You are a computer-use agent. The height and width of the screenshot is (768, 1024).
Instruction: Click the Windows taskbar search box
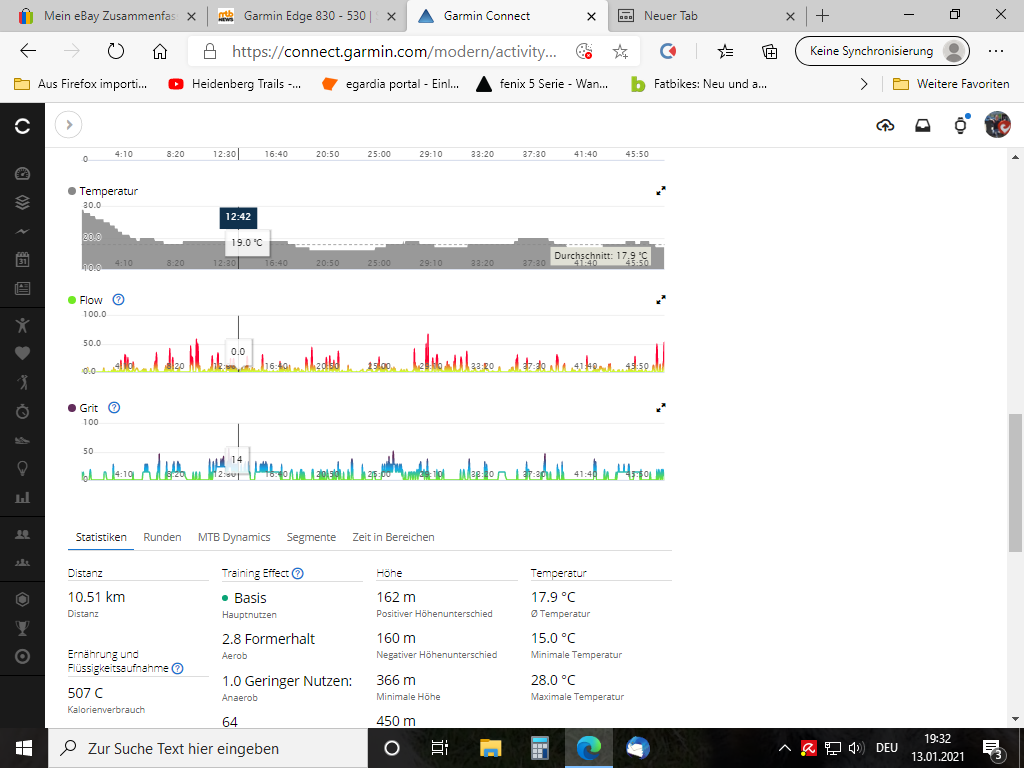click(200, 748)
